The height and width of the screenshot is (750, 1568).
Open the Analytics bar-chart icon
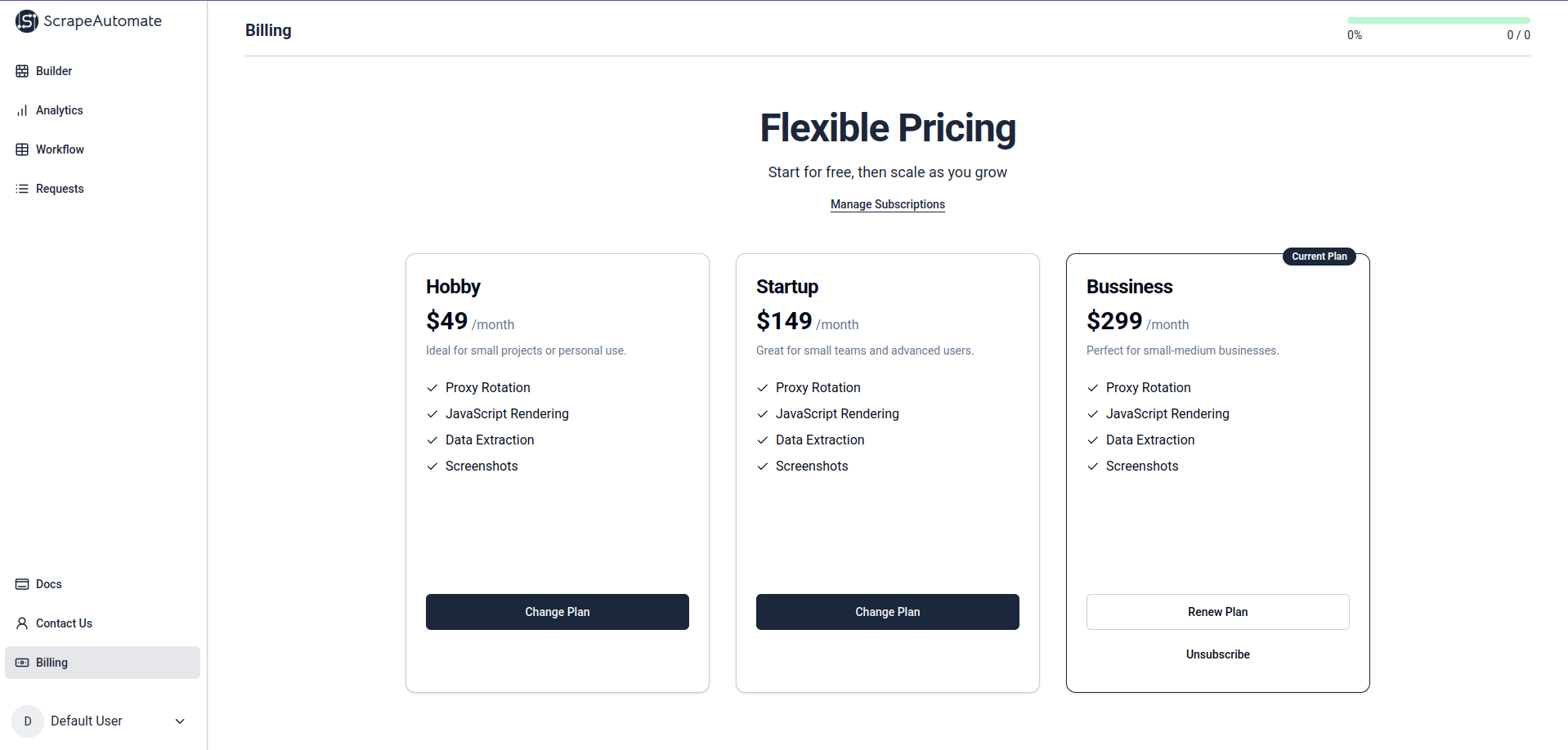pos(22,110)
